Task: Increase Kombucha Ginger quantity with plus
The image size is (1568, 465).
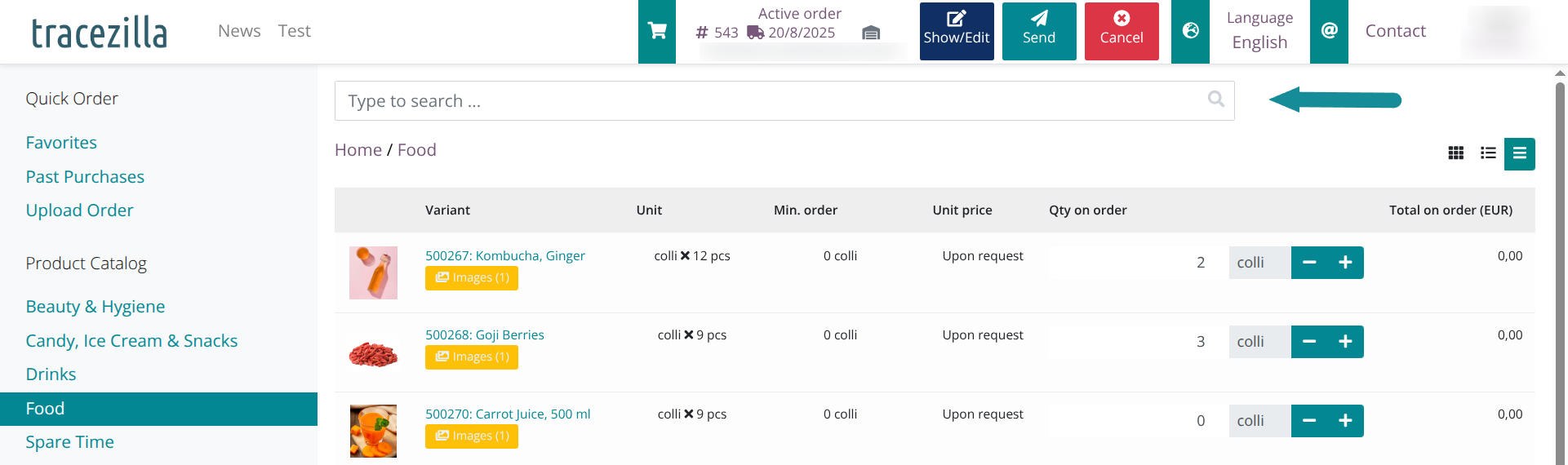Action: (1345, 263)
